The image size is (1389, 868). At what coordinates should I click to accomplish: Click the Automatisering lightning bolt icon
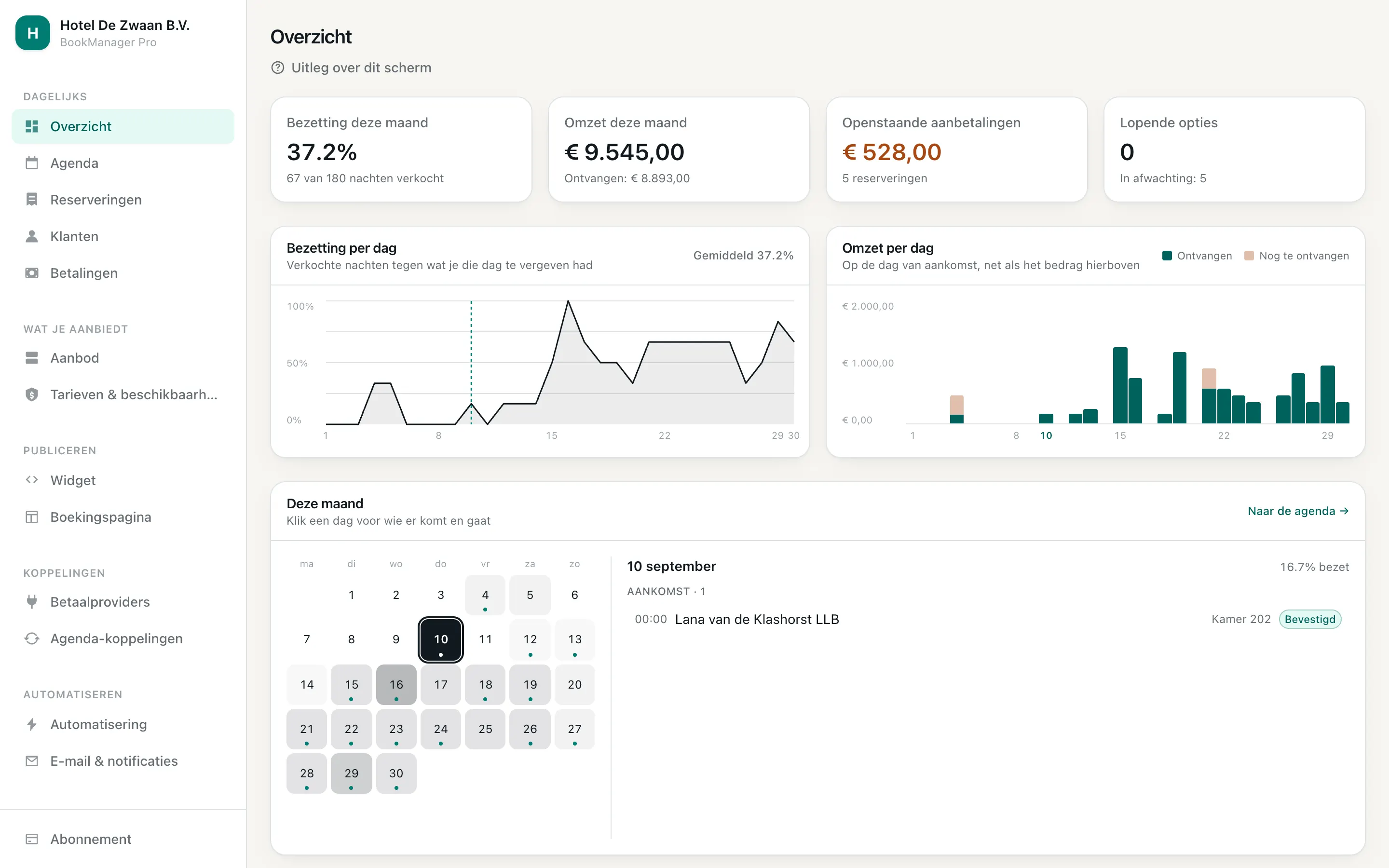32,724
